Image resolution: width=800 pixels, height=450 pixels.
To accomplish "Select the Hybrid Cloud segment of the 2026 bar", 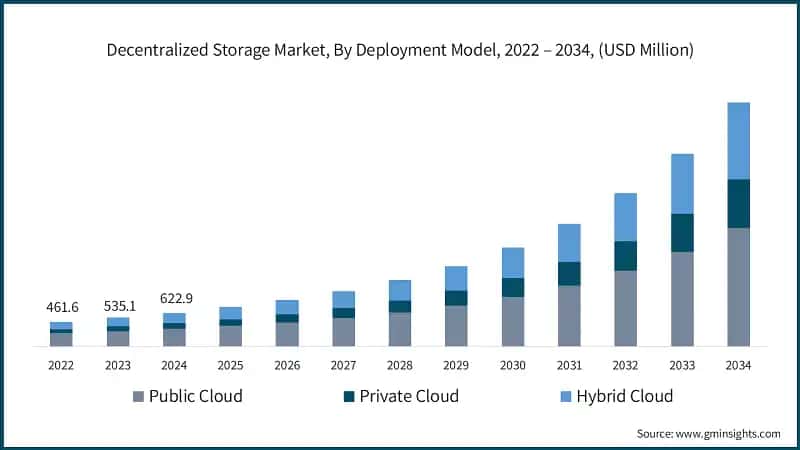I will [287, 307].
